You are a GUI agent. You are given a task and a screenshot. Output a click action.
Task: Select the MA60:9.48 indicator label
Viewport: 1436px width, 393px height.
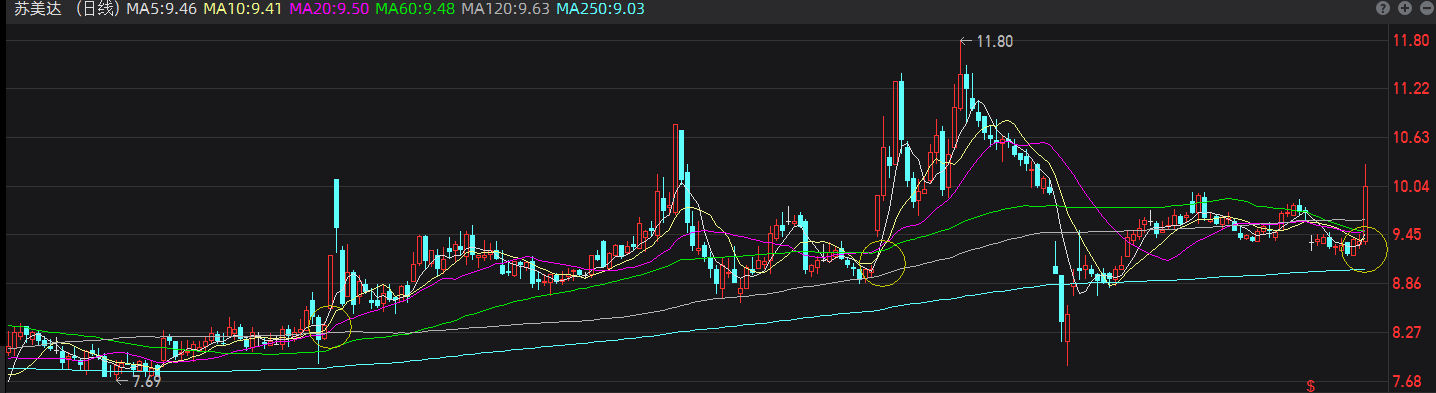pos(415,9)
